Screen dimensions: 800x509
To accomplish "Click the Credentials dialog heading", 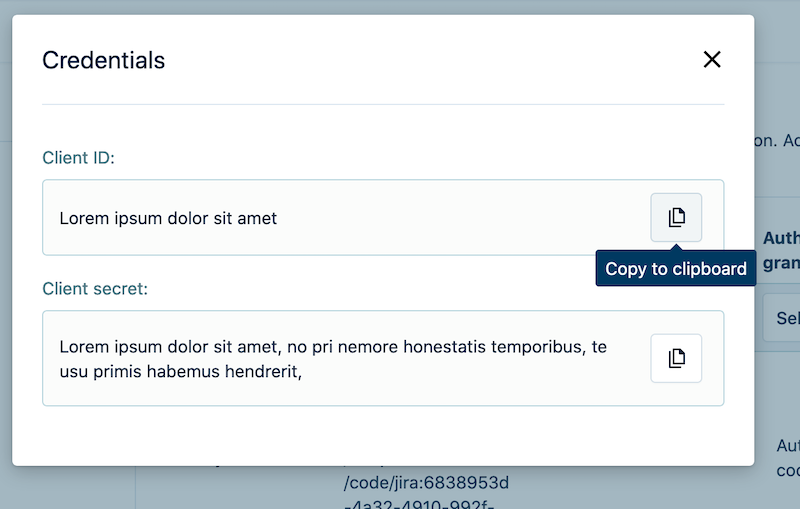I will pos(104,60).
